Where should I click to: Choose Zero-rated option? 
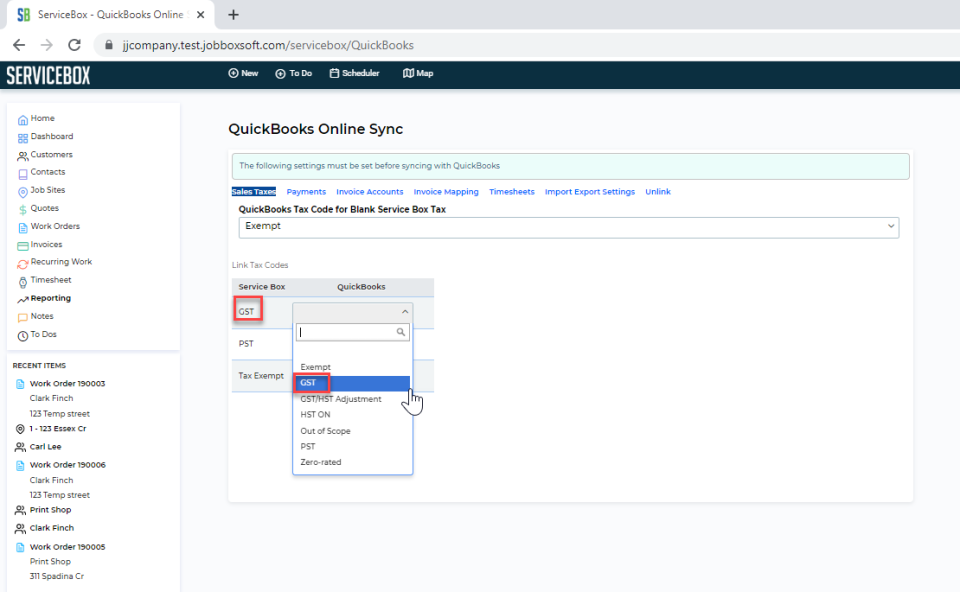tap(321, 462)
